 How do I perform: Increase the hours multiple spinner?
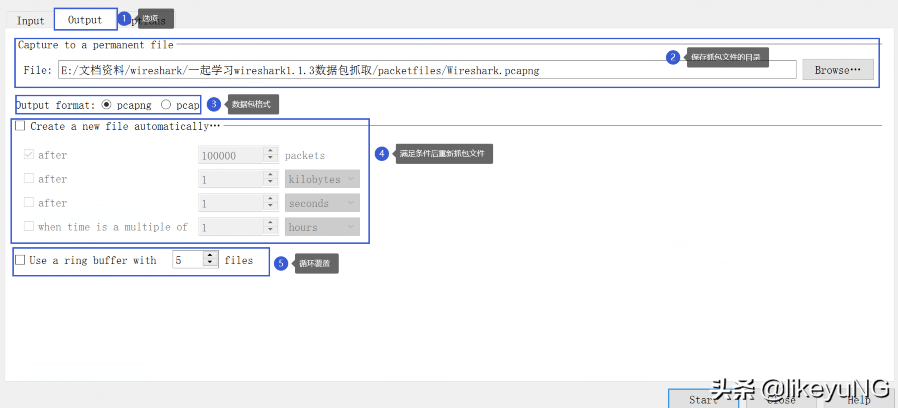click(270, 223)
